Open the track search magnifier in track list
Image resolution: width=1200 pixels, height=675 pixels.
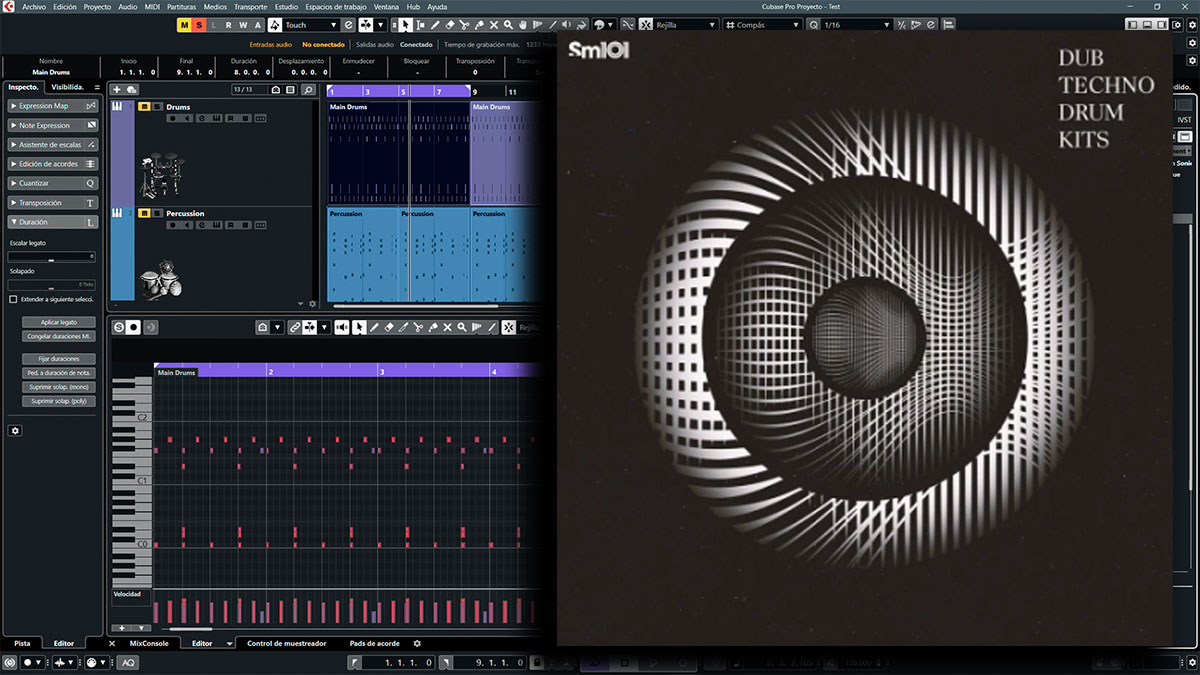point(309,90)
